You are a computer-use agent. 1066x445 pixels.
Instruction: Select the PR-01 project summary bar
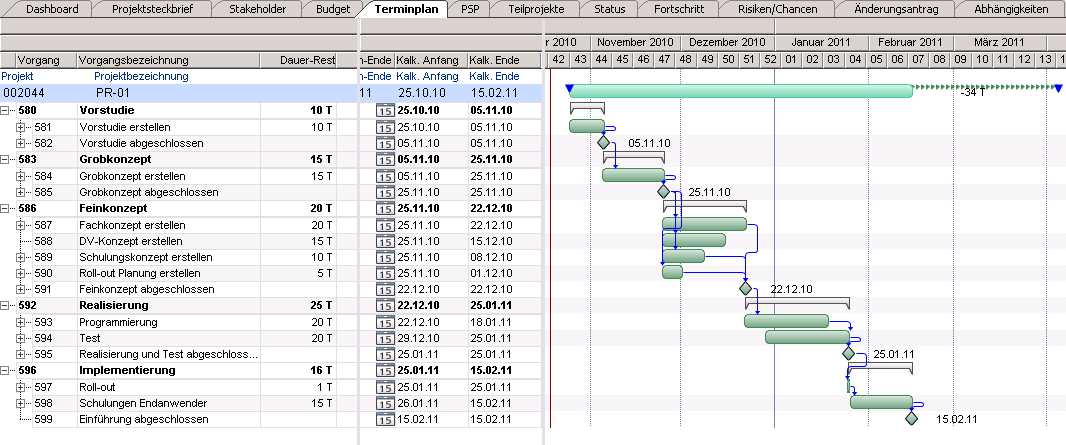(741, 91)
